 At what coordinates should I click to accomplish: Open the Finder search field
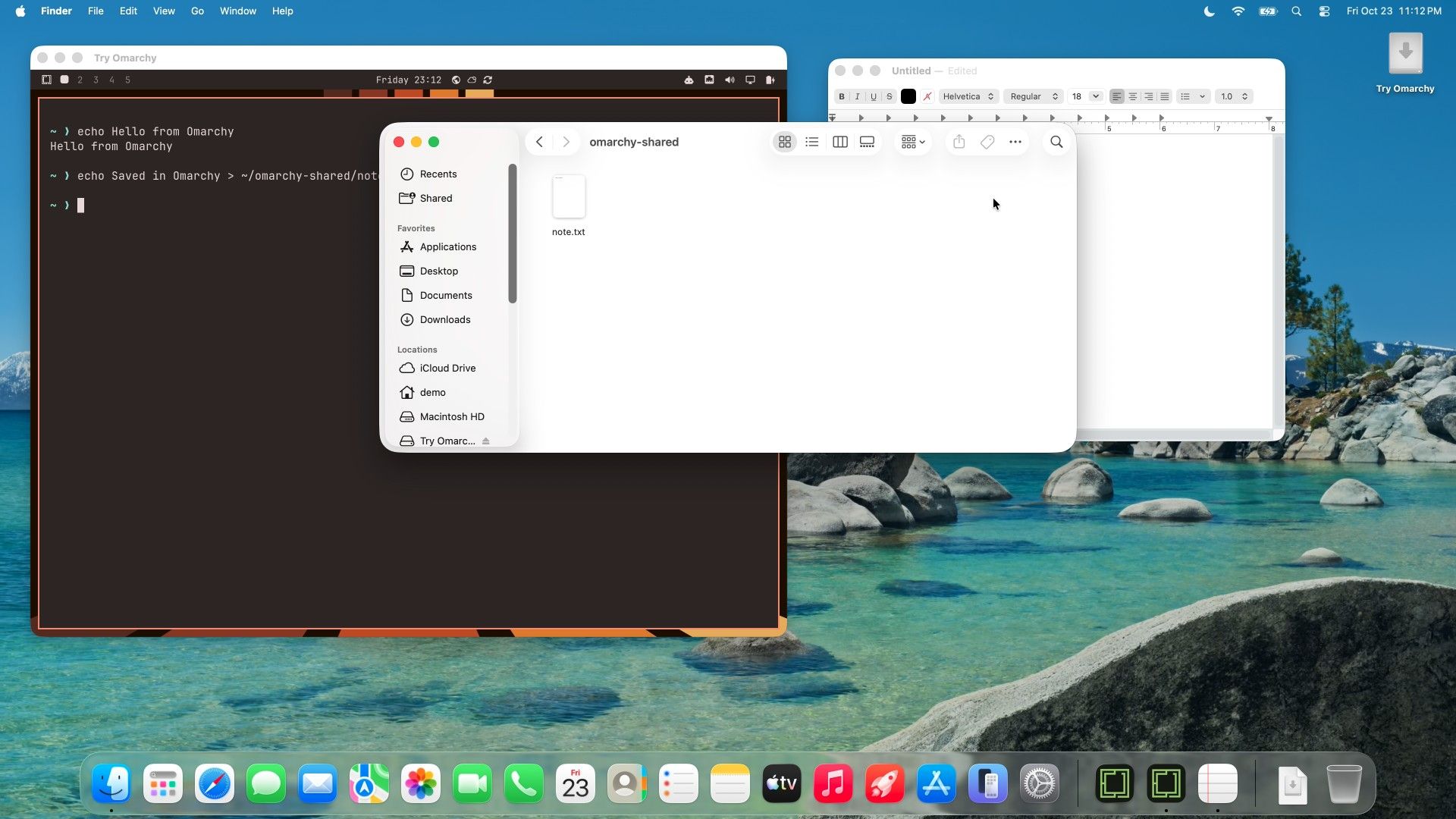pos(1056,142)
